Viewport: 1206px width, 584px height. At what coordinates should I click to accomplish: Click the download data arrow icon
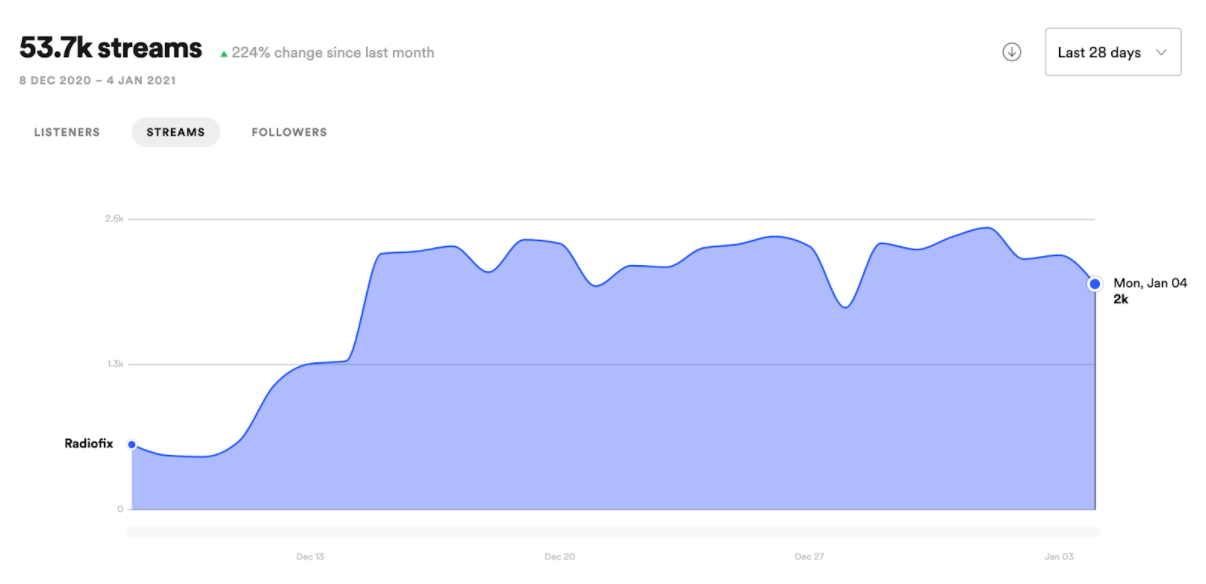point(1011,52)
